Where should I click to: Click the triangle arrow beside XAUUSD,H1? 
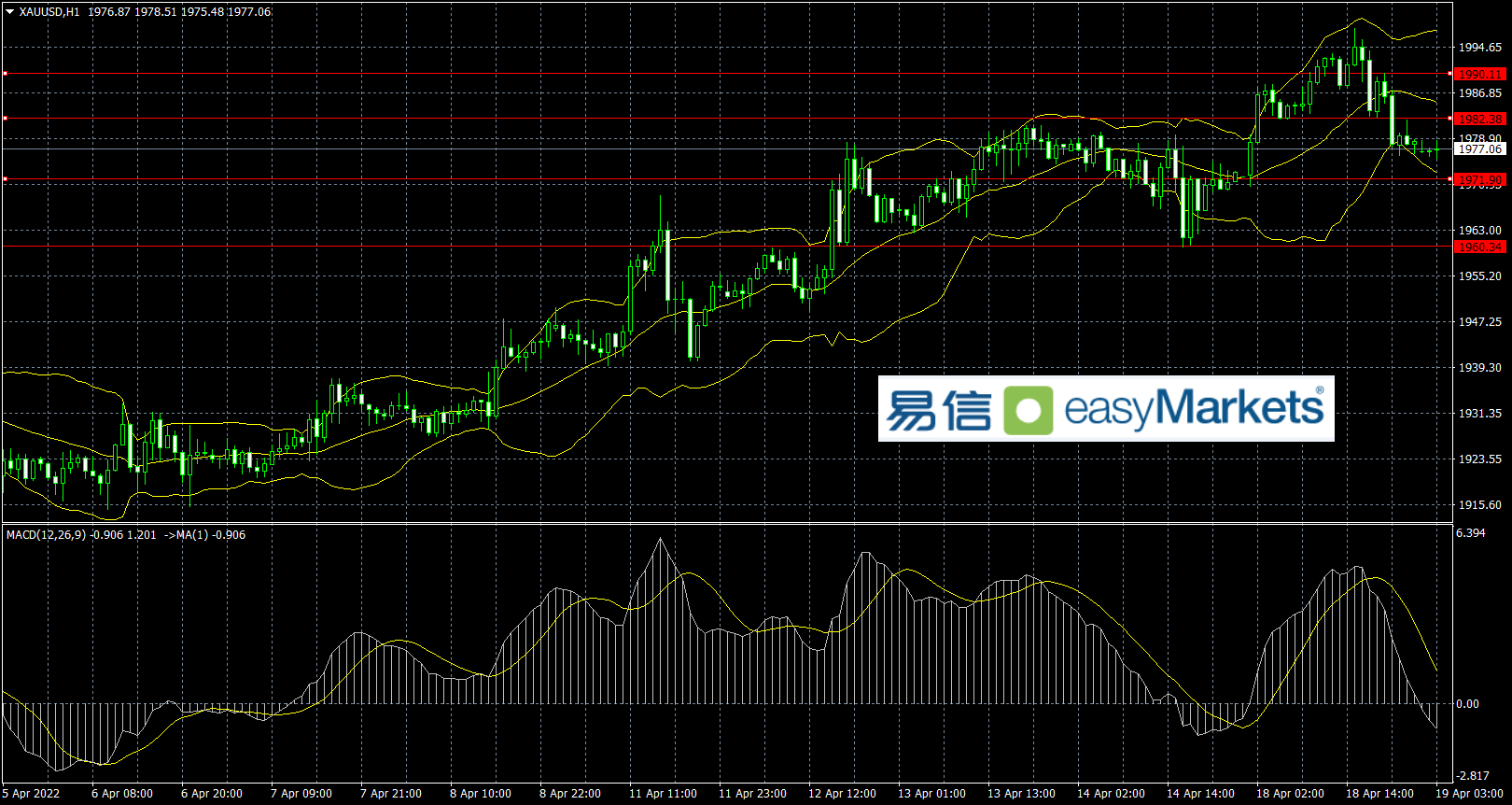[10, 12]
